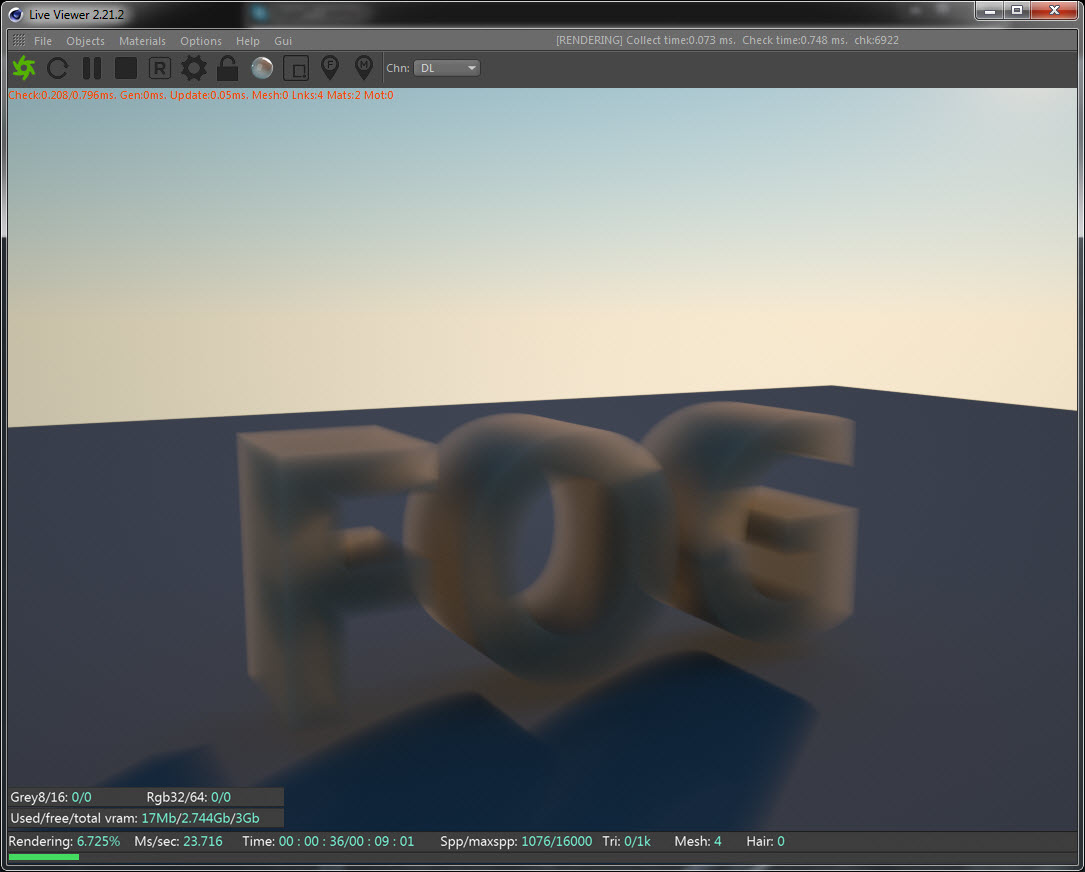Click the Ms/sec 23.716 status value
Screen dimensions: 1085x872
[x=179, y=842]
